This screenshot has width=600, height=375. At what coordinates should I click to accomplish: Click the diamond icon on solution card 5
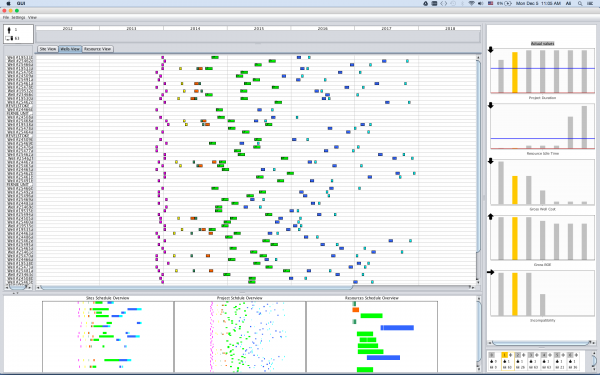tap(563, 355)
